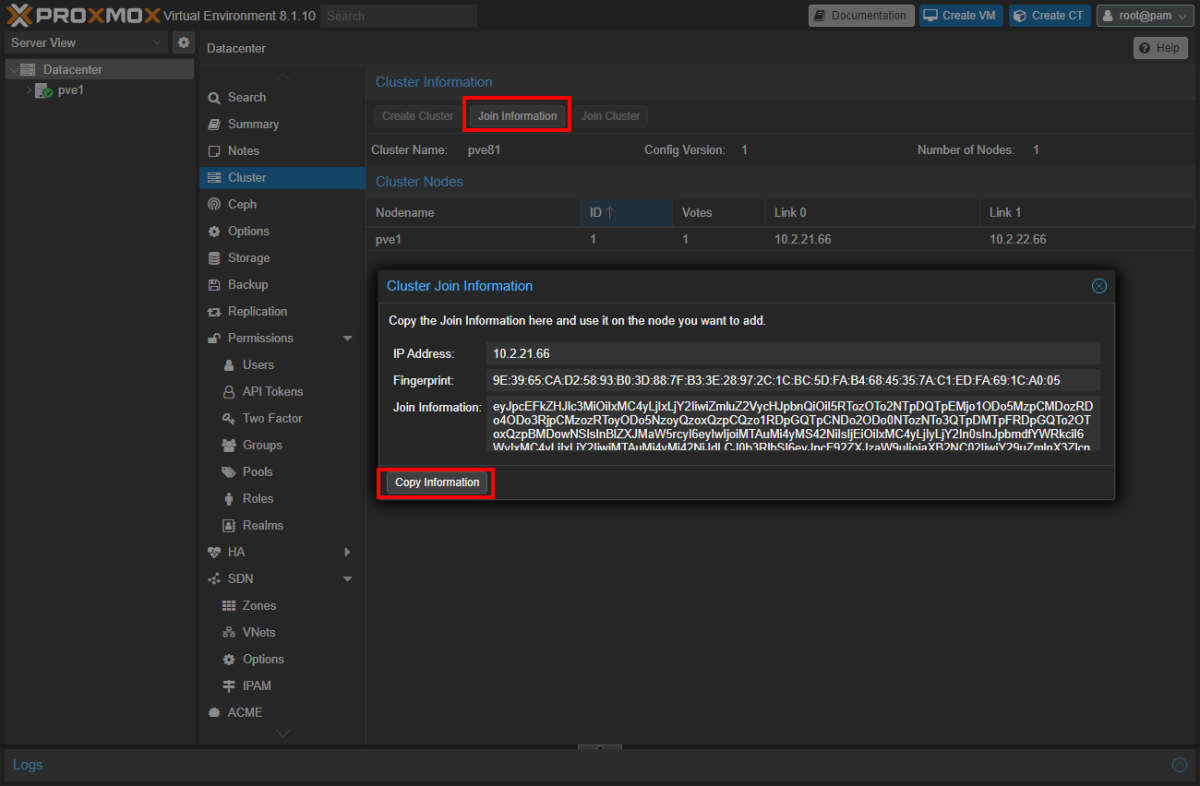The height and width of the screenshot is (786, 1200).
Task: Click the Zones grid icon under SDN
Action: coord(229,606)
